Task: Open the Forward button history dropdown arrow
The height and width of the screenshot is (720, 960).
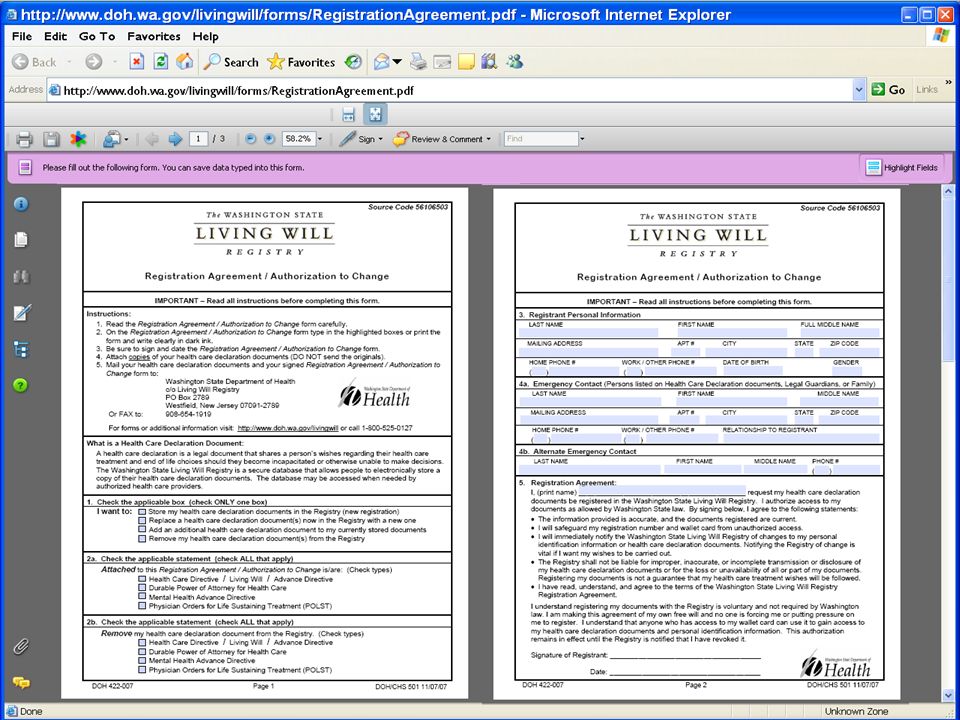Action: pyautogui.click(x=114, y=62)
